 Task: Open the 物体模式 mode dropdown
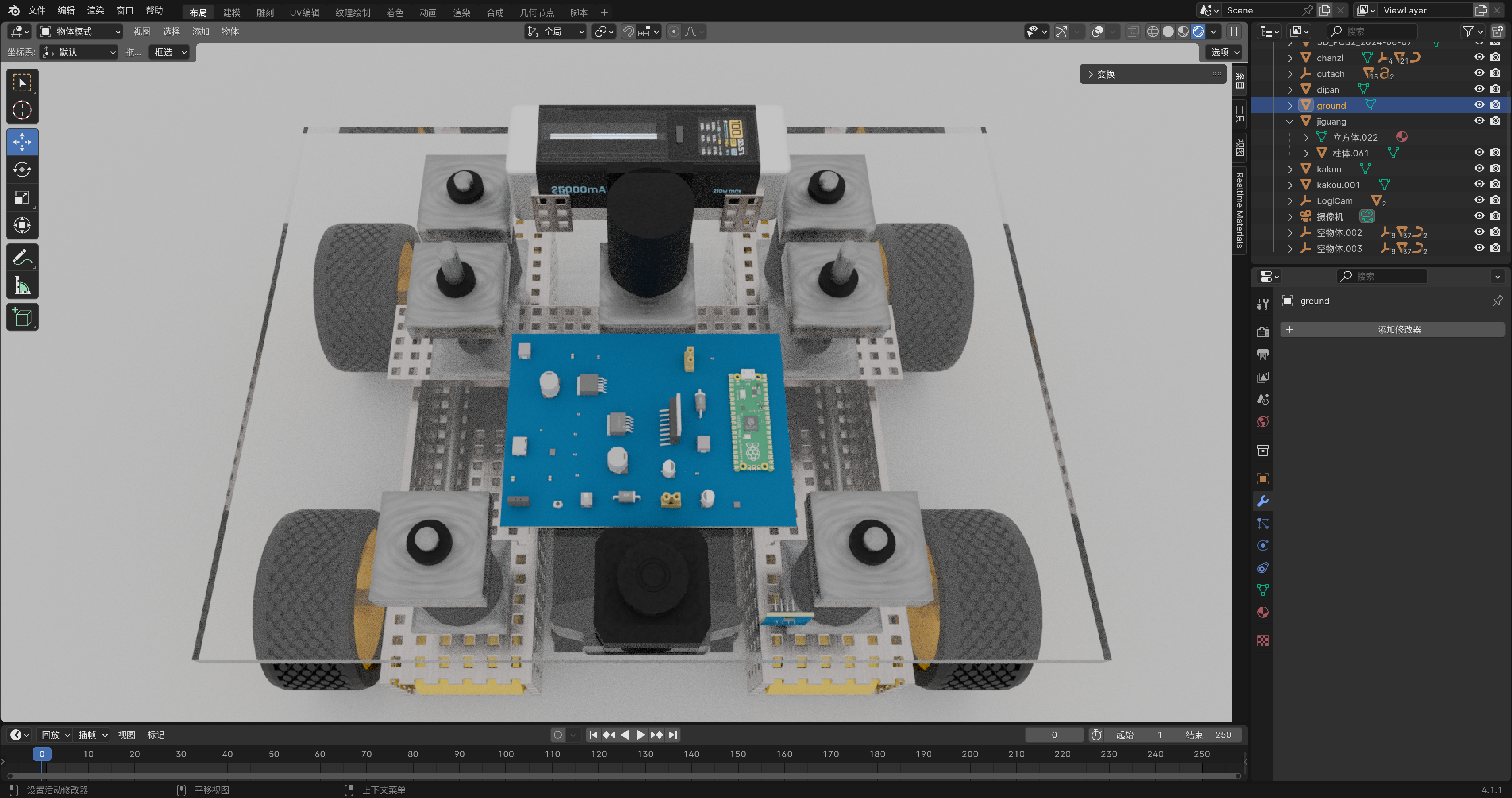click(81, 32)
